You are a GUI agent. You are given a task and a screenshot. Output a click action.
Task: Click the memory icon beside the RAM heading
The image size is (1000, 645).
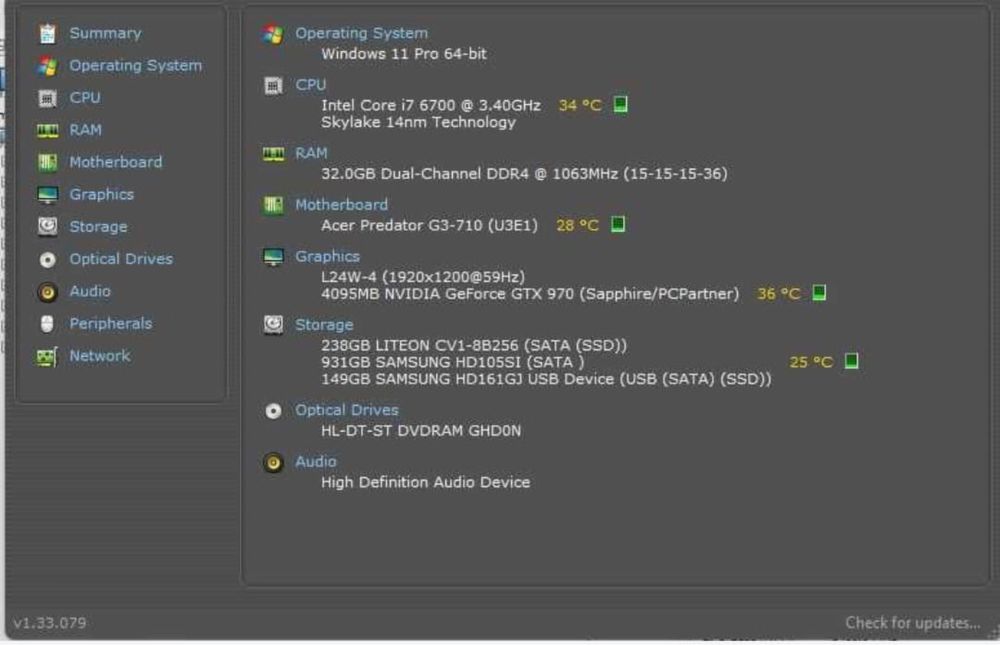[x=274, y=154]
